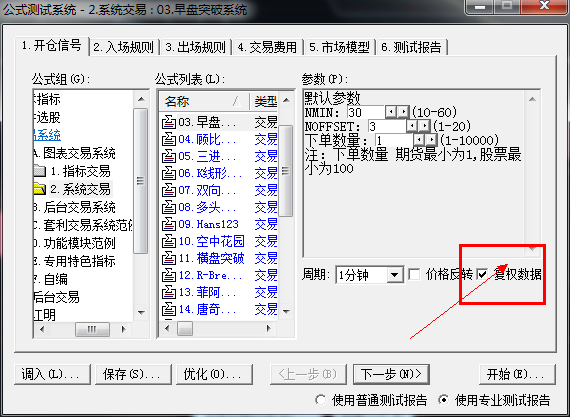
Task: Switch to the 2.入场规则 tab
Action: pos(124,47)
